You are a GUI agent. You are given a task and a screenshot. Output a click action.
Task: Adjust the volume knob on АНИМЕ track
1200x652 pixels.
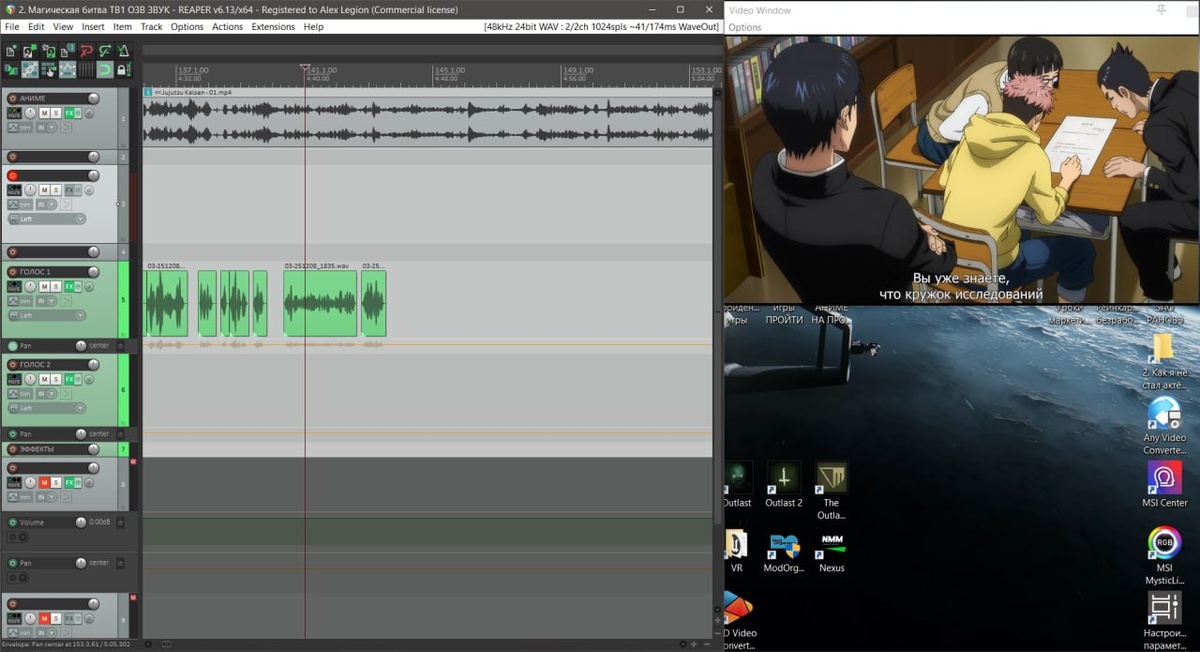point(93,98)
